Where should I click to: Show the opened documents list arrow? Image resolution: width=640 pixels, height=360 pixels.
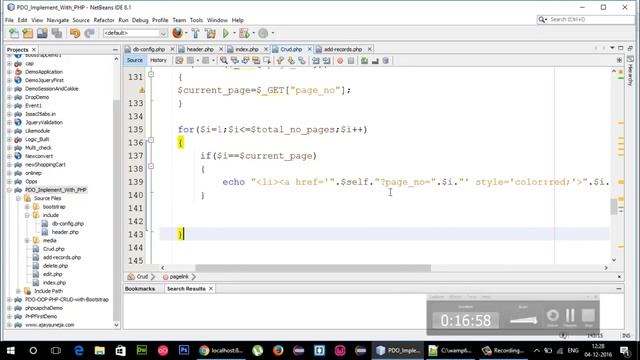(612, 48)
